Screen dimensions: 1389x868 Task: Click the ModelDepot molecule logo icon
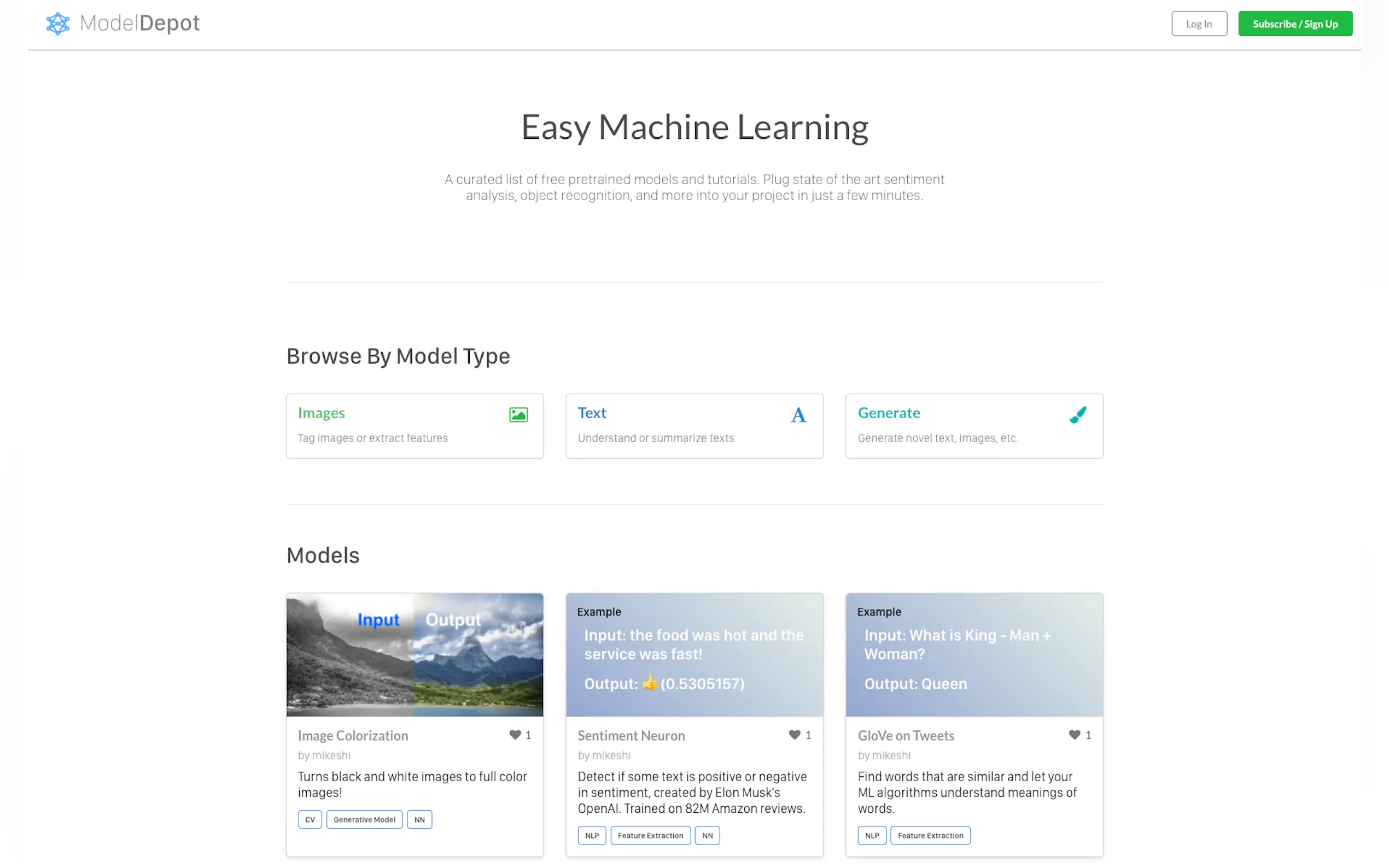57,24
